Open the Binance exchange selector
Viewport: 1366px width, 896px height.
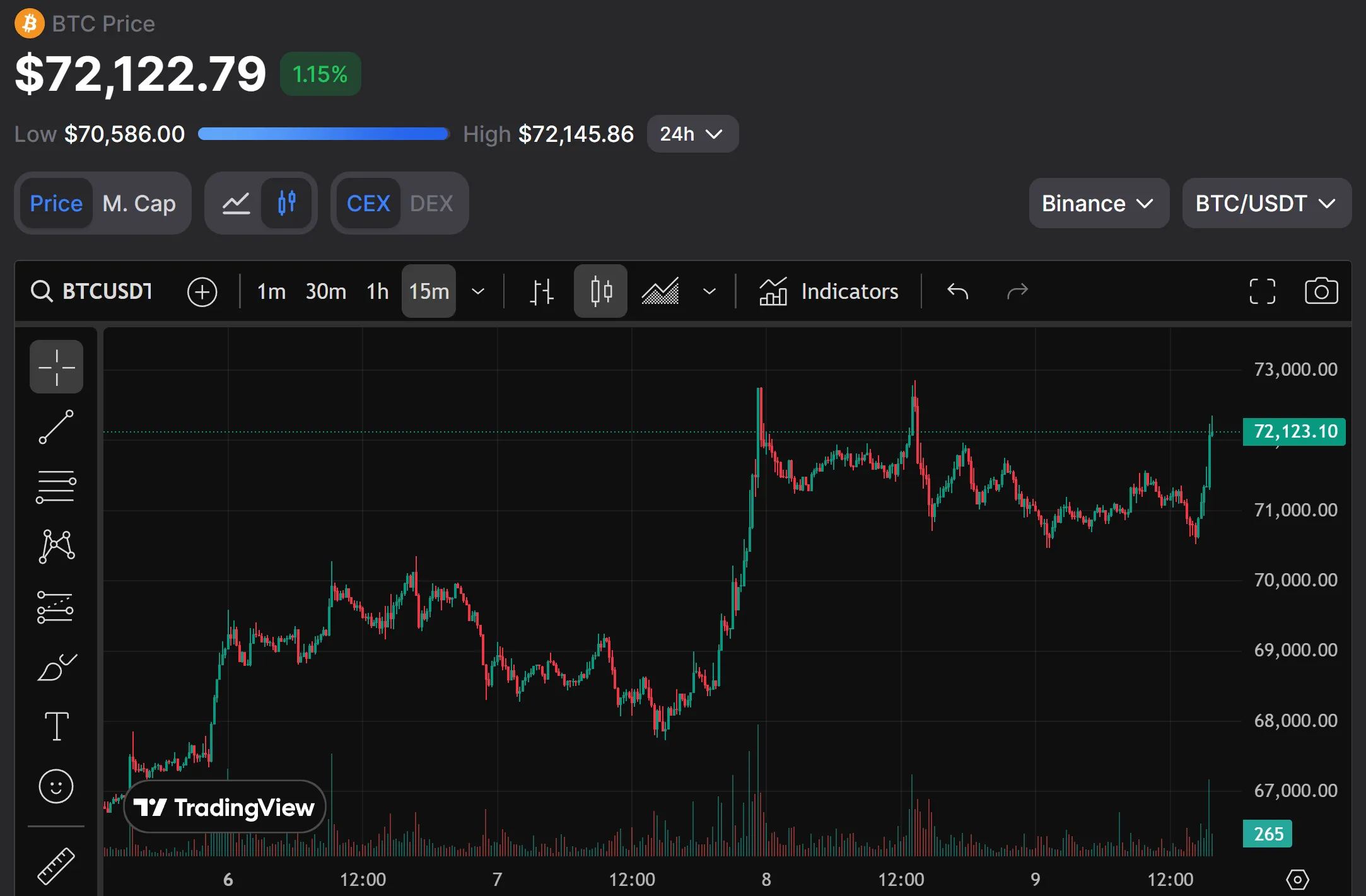click(x=1099, y=203)
